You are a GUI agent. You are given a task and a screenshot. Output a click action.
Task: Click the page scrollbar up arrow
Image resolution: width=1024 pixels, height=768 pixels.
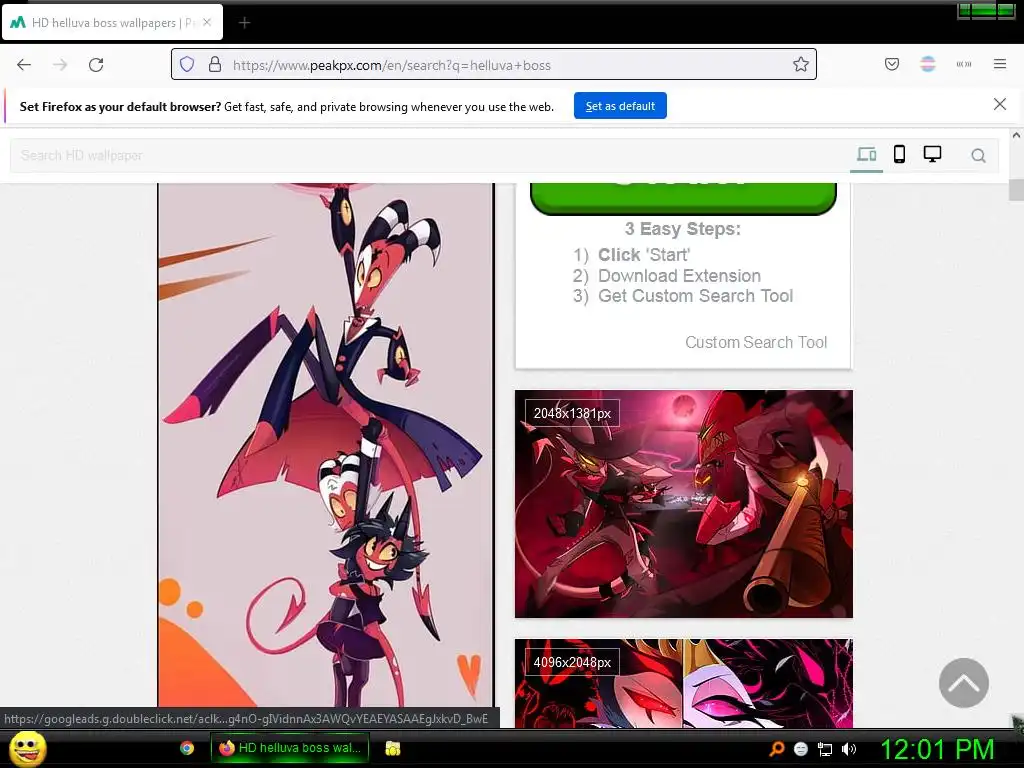click(1016, 135)
